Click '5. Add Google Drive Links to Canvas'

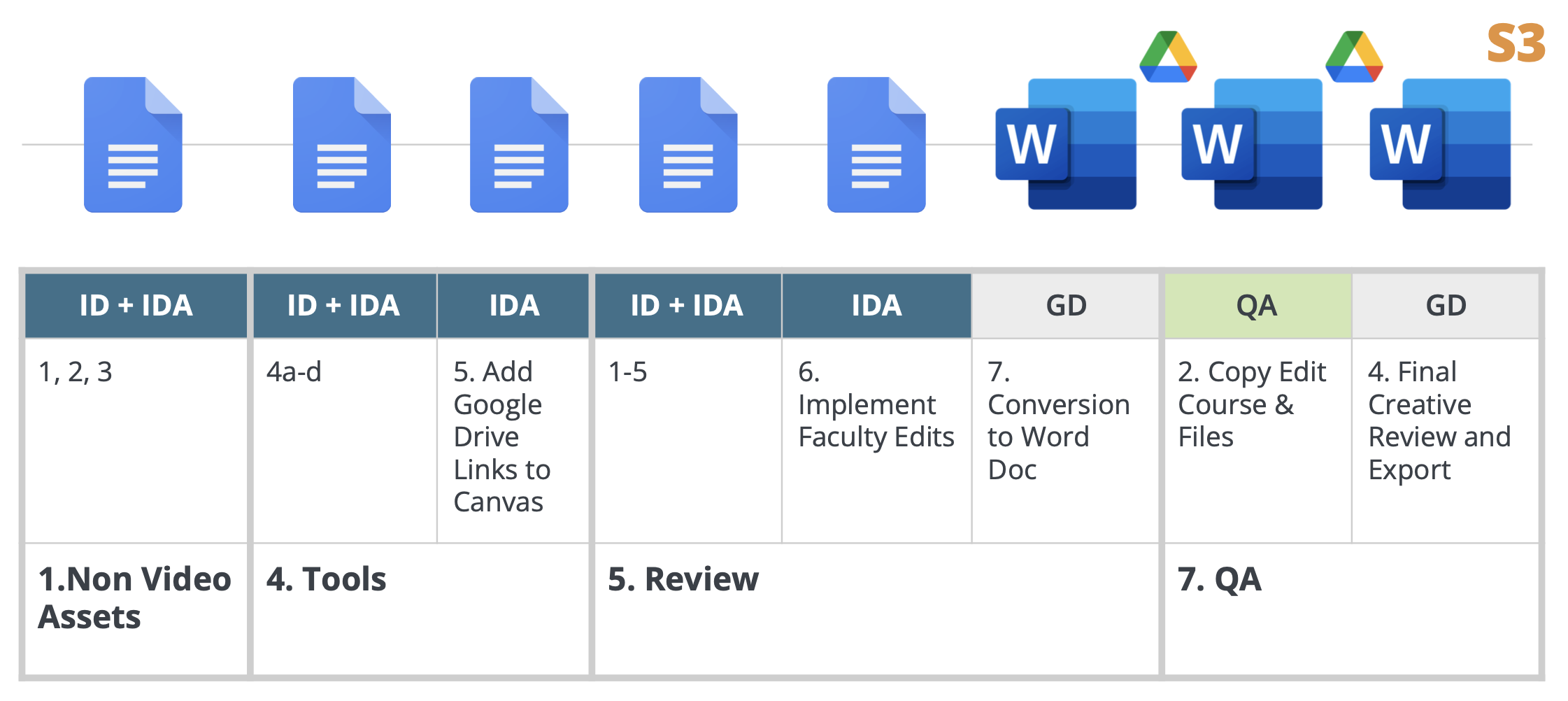513,441
